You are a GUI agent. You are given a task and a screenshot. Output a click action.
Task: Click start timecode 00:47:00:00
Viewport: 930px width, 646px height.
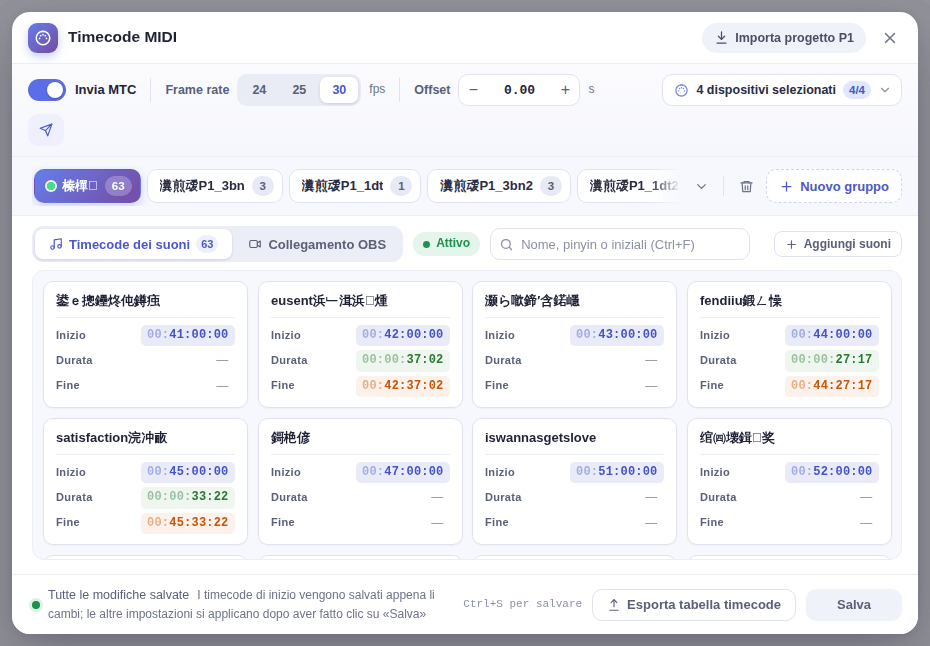[403, 472]
